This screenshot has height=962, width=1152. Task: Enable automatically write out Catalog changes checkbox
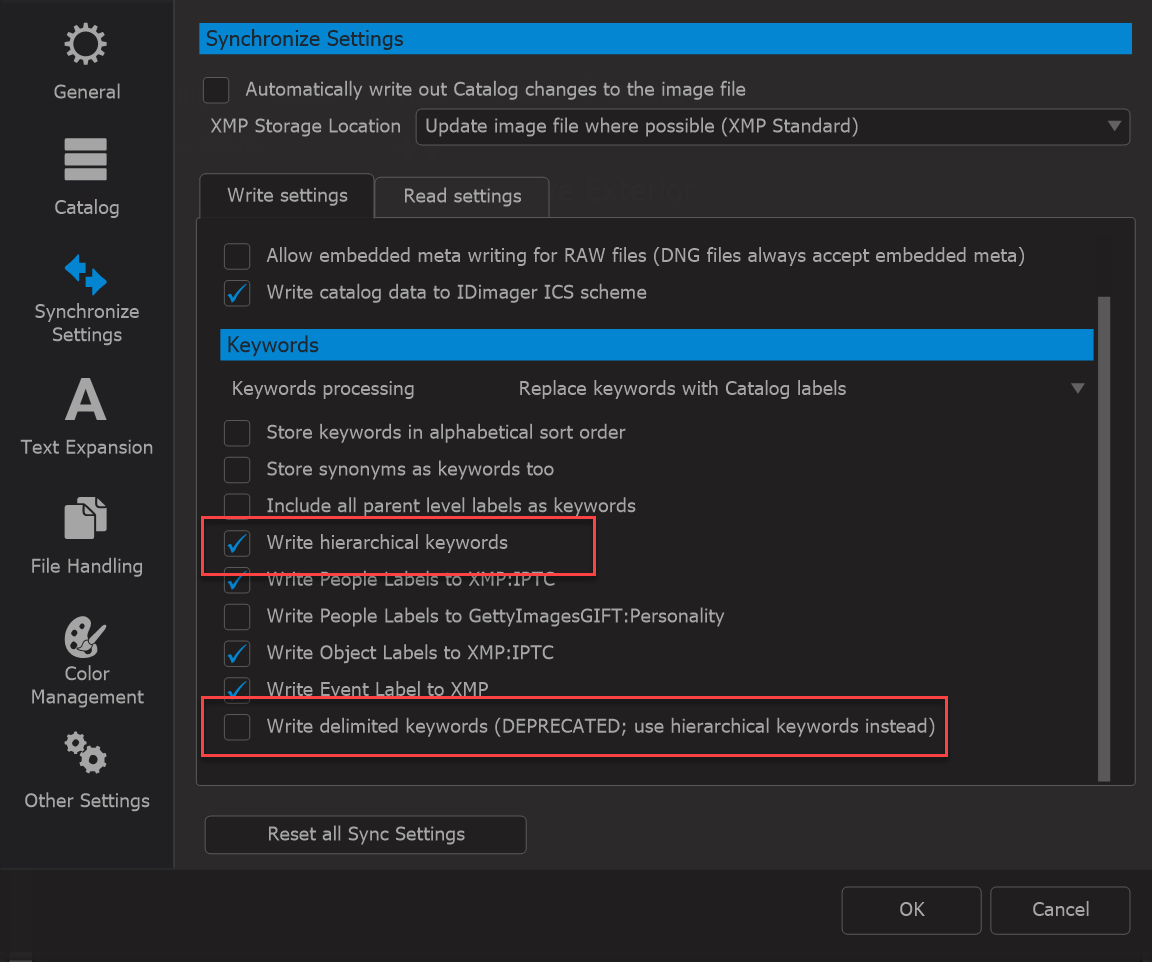[x=216, y=90]
